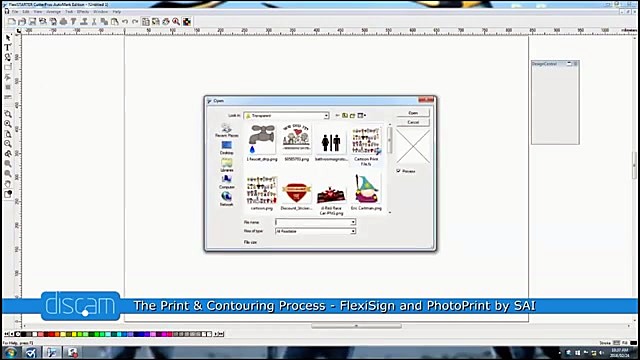Click the Copy toolbar icon
The height and width of the screenshot is (360, 640).
(x=104, y=22)
